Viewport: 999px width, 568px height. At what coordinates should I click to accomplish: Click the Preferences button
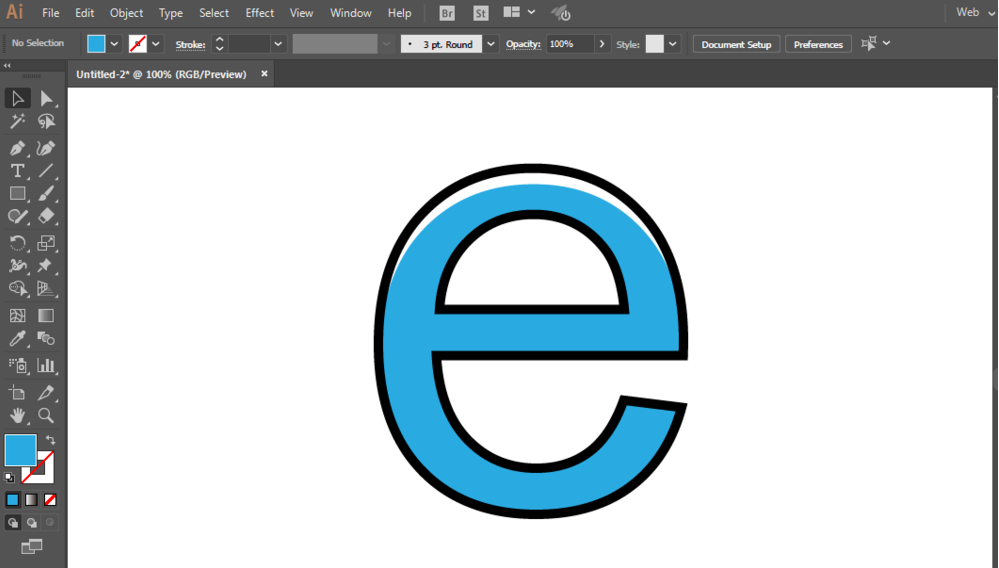click(818, 44)
